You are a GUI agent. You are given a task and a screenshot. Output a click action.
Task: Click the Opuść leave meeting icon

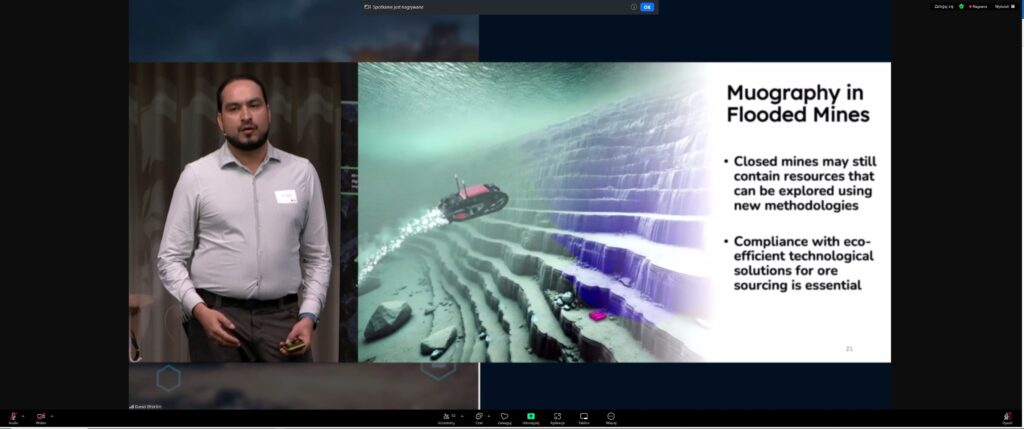[x=1007, y=417]
